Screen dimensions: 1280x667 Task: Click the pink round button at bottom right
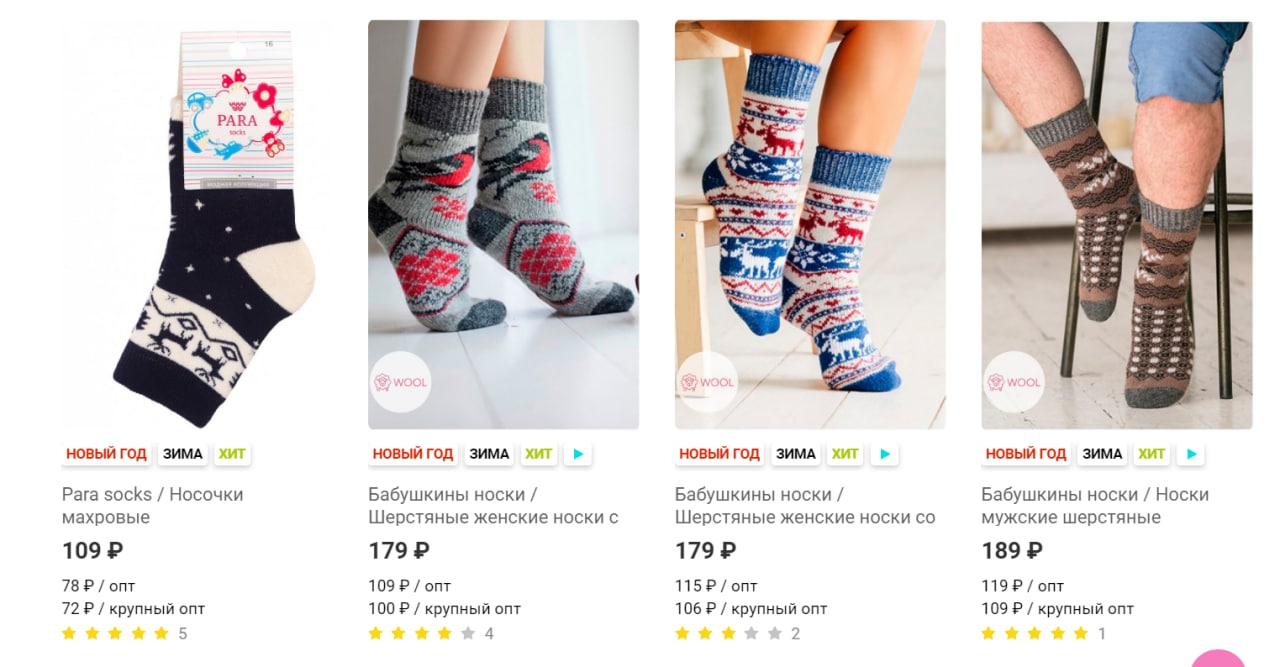1218,659
